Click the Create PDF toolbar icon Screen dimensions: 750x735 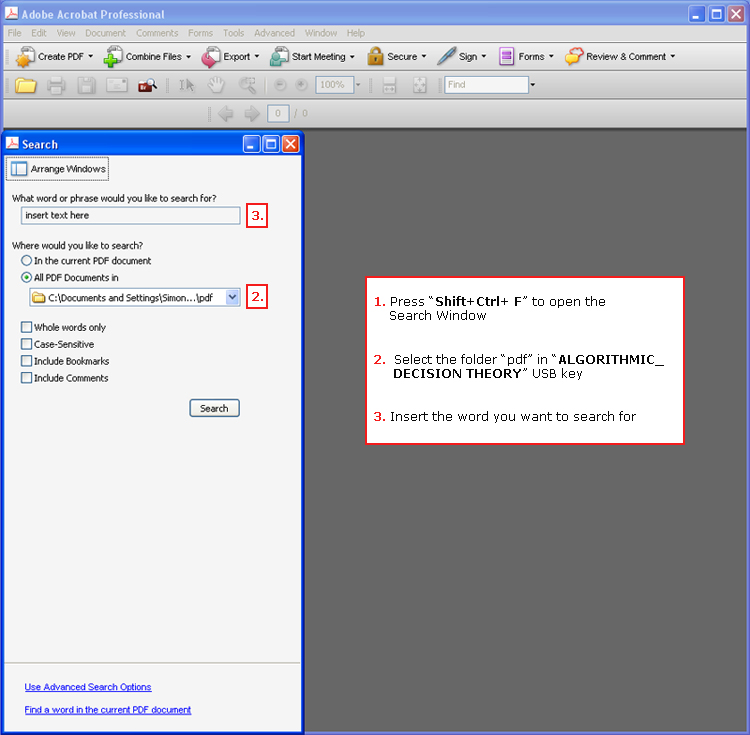click(25, 56)
